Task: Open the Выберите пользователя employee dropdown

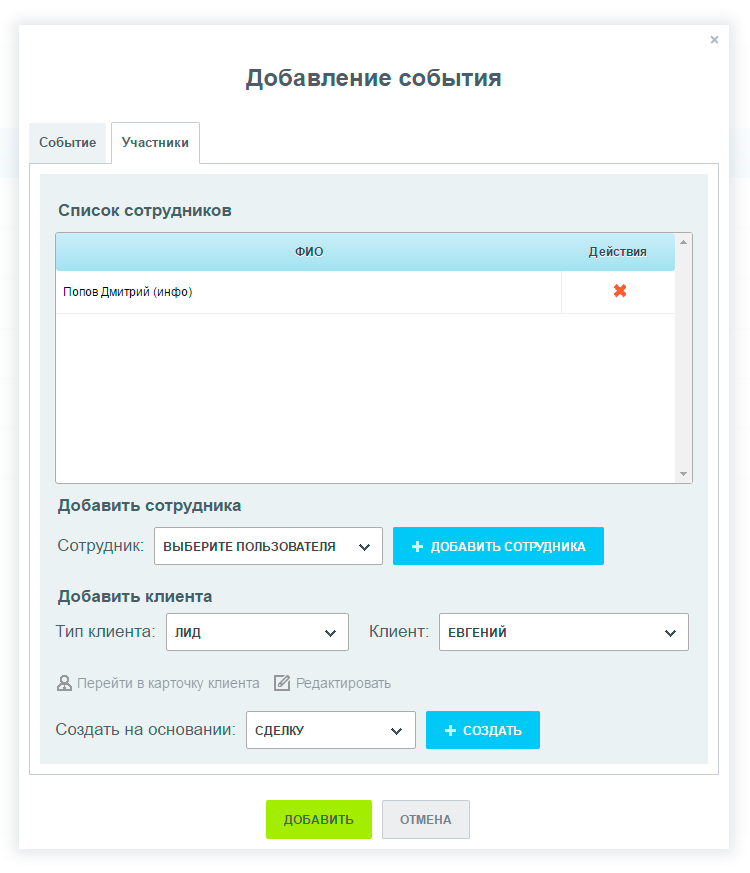Action: pyautogui.click(x=268, y=546)
